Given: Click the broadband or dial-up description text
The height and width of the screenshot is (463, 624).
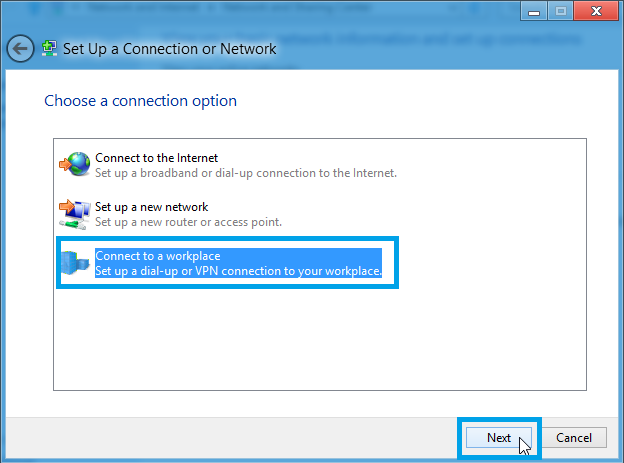Looking at the screenshot, I should [x=246, y=173].
